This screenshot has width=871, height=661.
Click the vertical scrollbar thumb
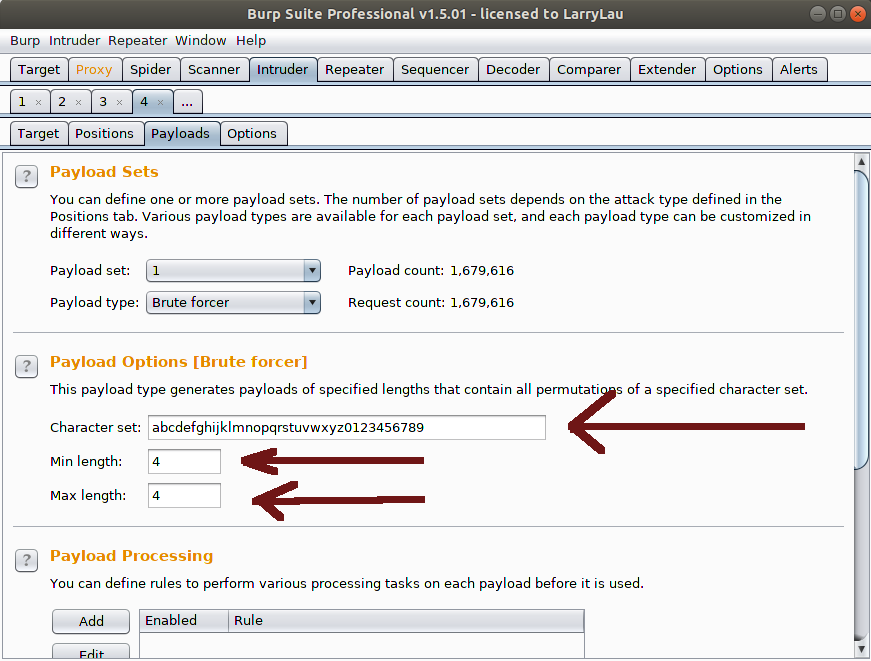pyautogui.click(x=862, y=321)
